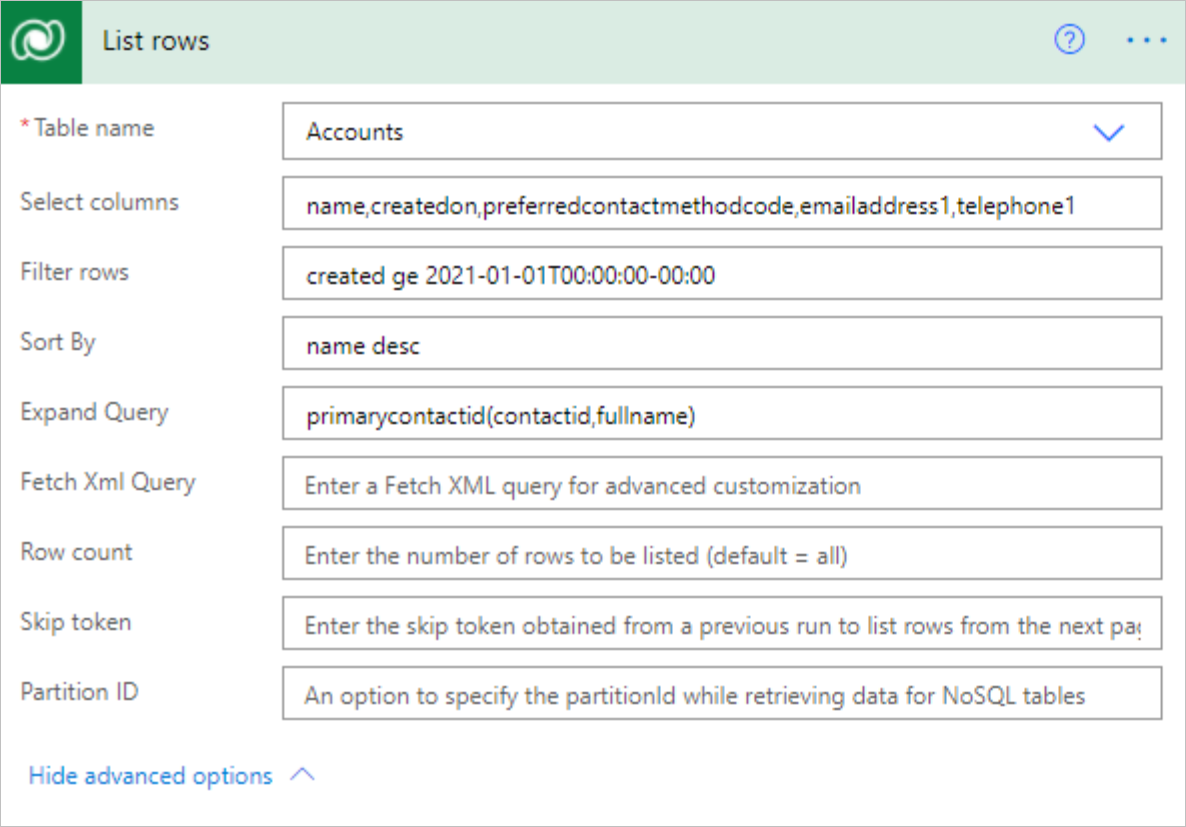Focus the Filter rows input
Screen dimensions: 1186x827
(x=722, y=273)
